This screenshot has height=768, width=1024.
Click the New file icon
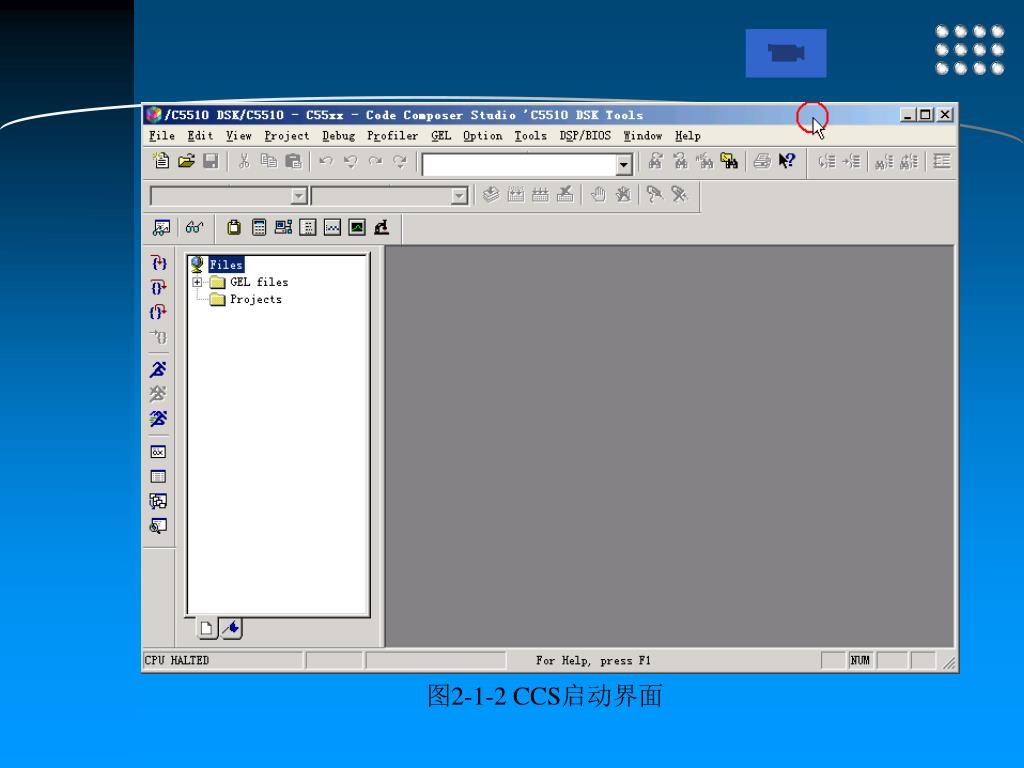(161, 161)
